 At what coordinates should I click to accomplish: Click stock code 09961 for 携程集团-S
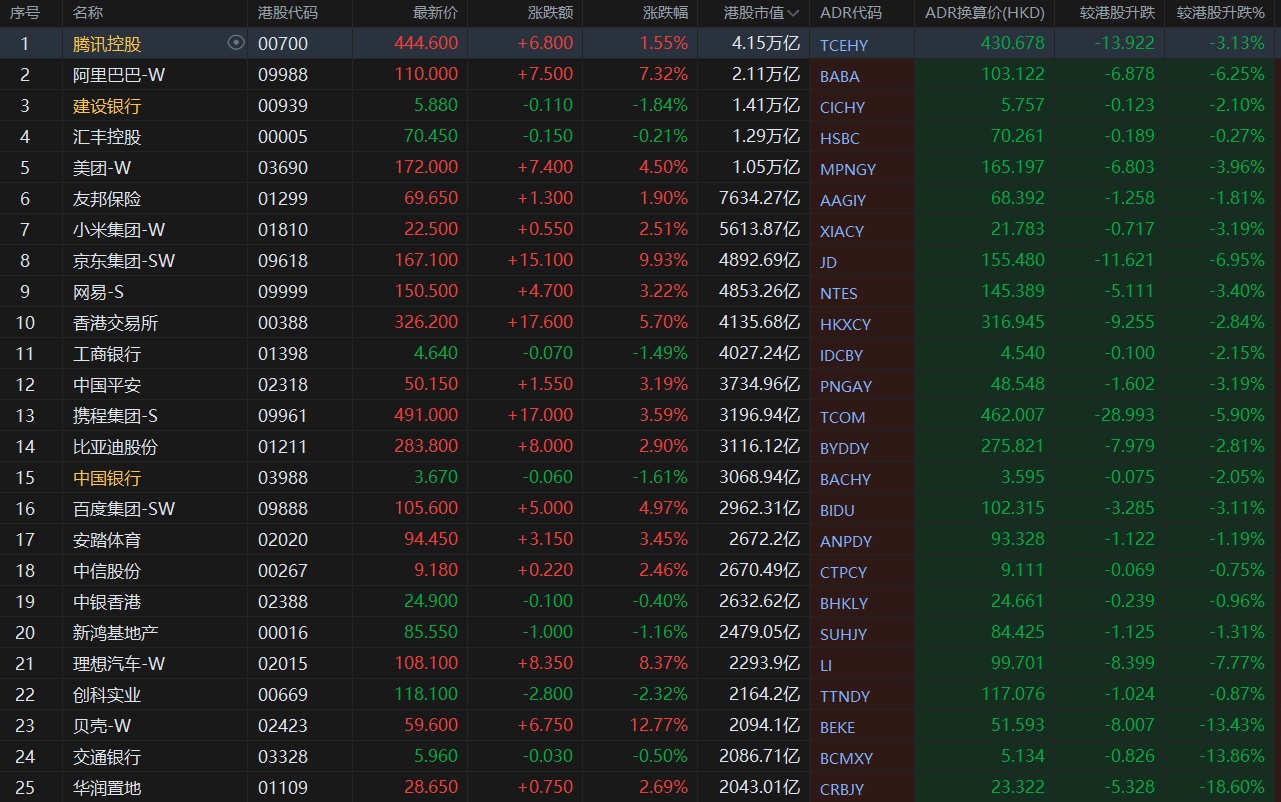(283, 415)
